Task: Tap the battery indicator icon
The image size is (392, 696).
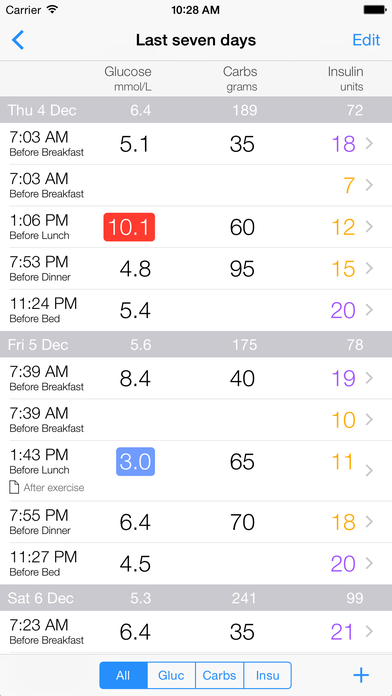Action: (x=374, y=9)
